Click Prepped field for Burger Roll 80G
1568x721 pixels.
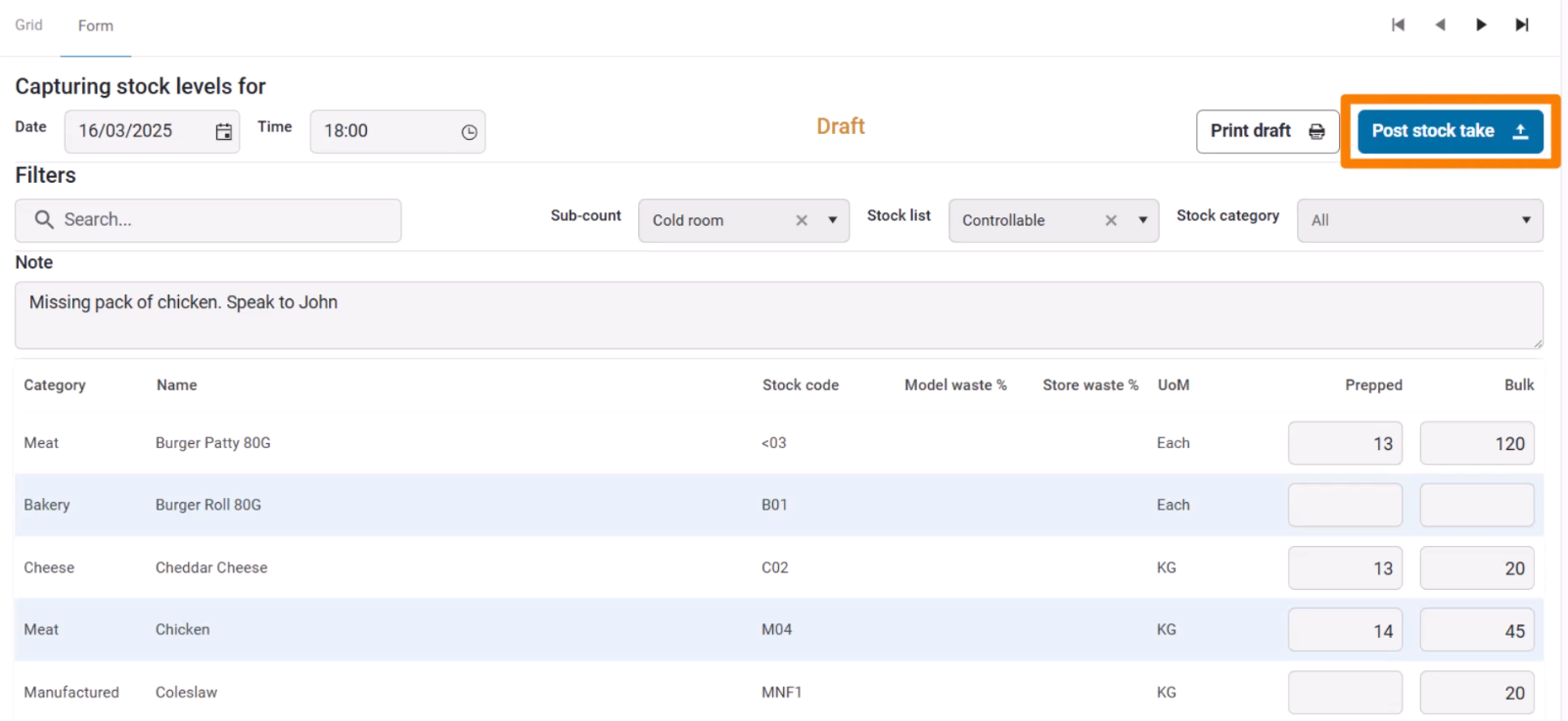(x=1346, y=505)
